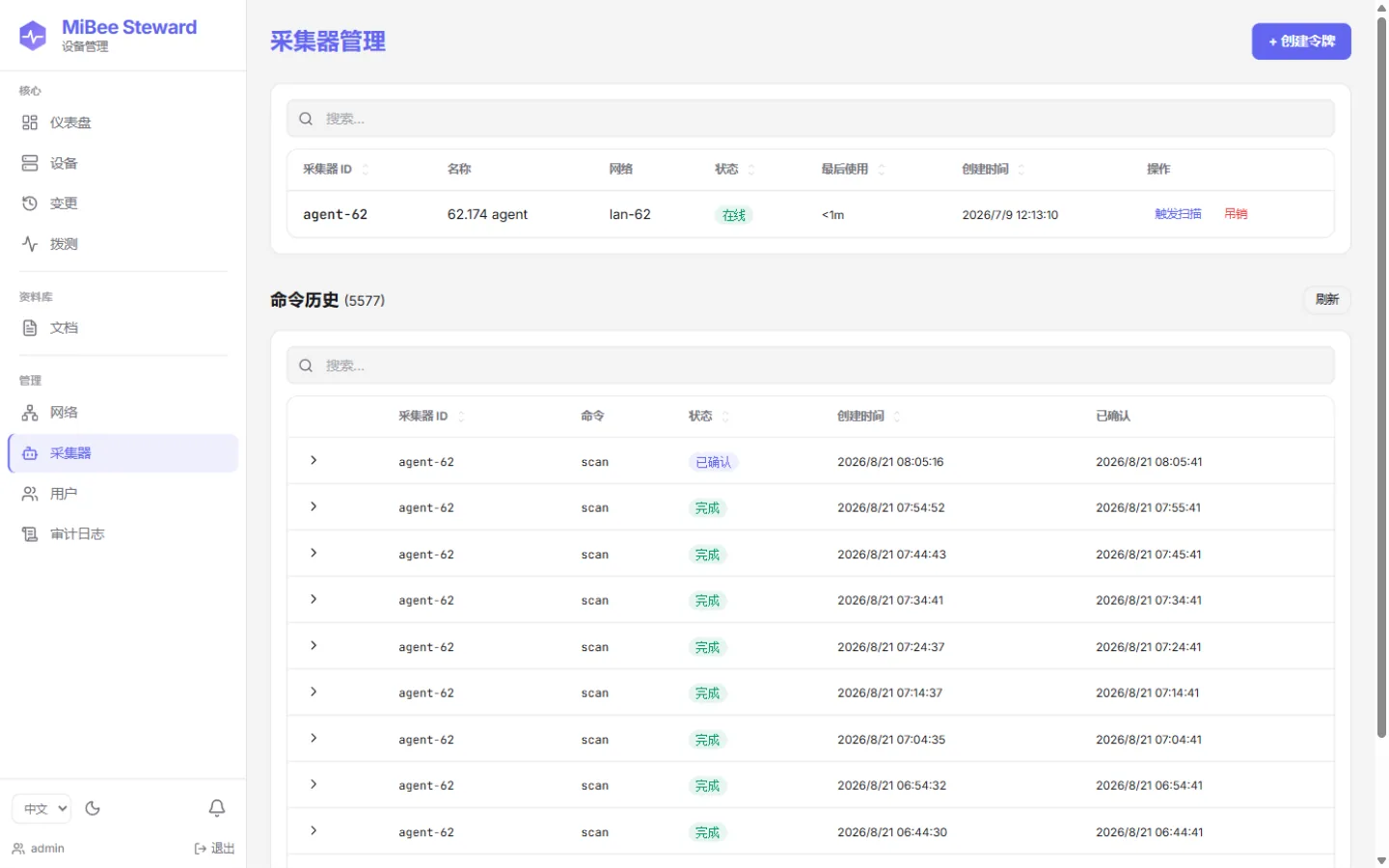This screenshot has width=1389, height=868.
Task: Sort command history by 状态
Action: click(709, 417)
